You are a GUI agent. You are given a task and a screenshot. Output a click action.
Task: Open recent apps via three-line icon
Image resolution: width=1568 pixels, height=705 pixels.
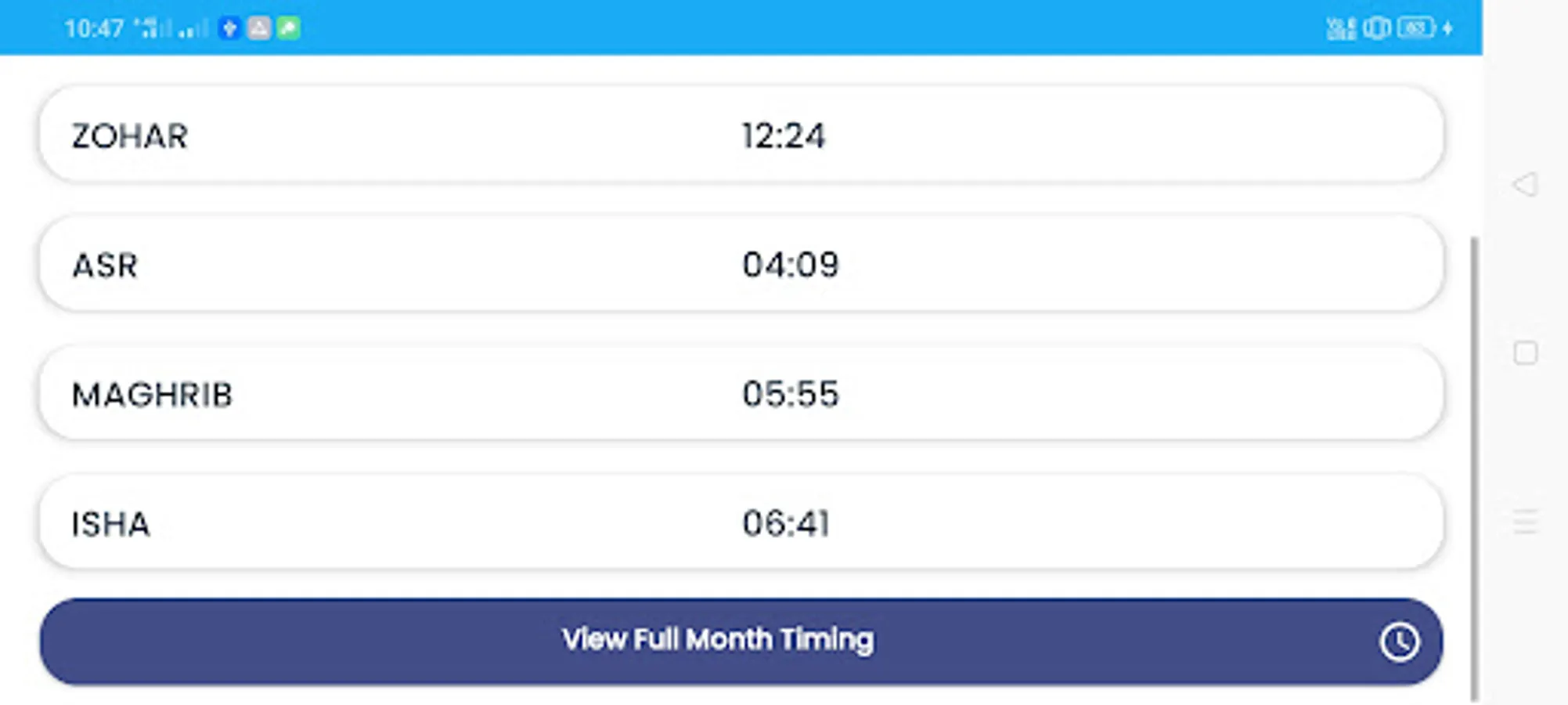[1525, 522]
